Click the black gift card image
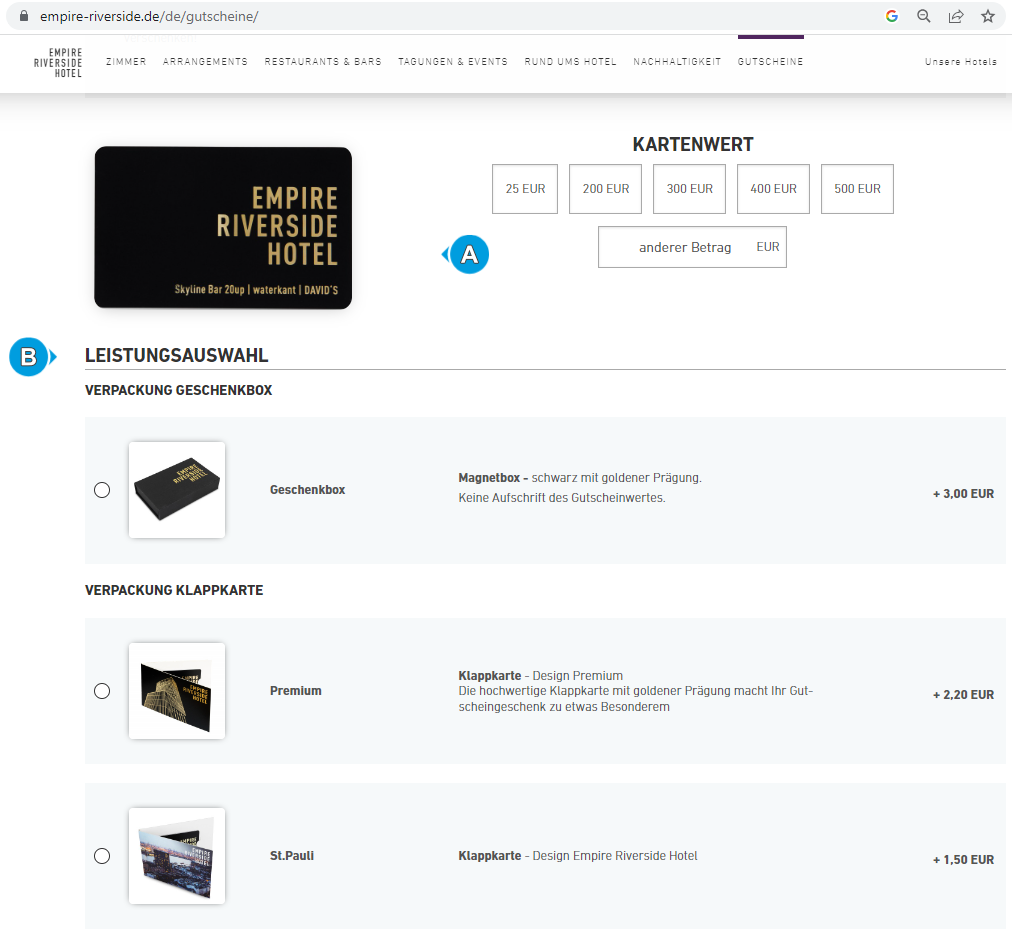 tap(223, 227)
